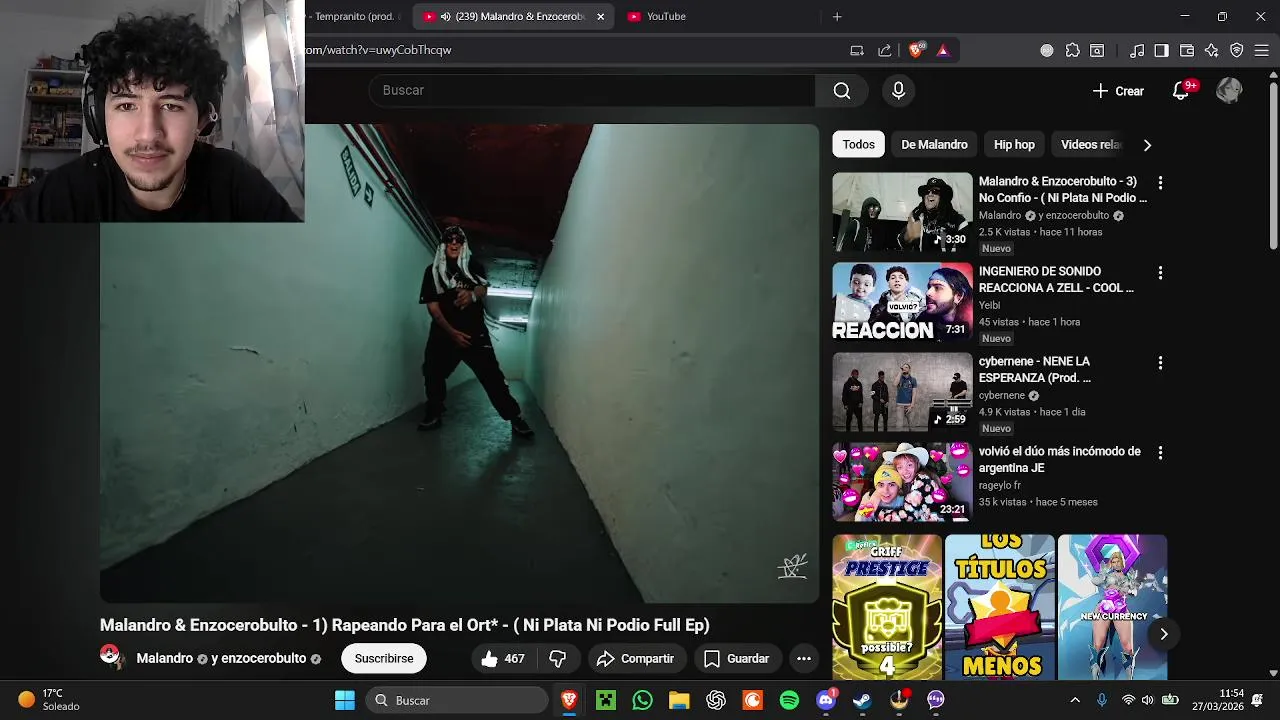Open WhatsApp from the taskbar
The width and height of the screenshot is (1280, 720).
tap(642, 700)
